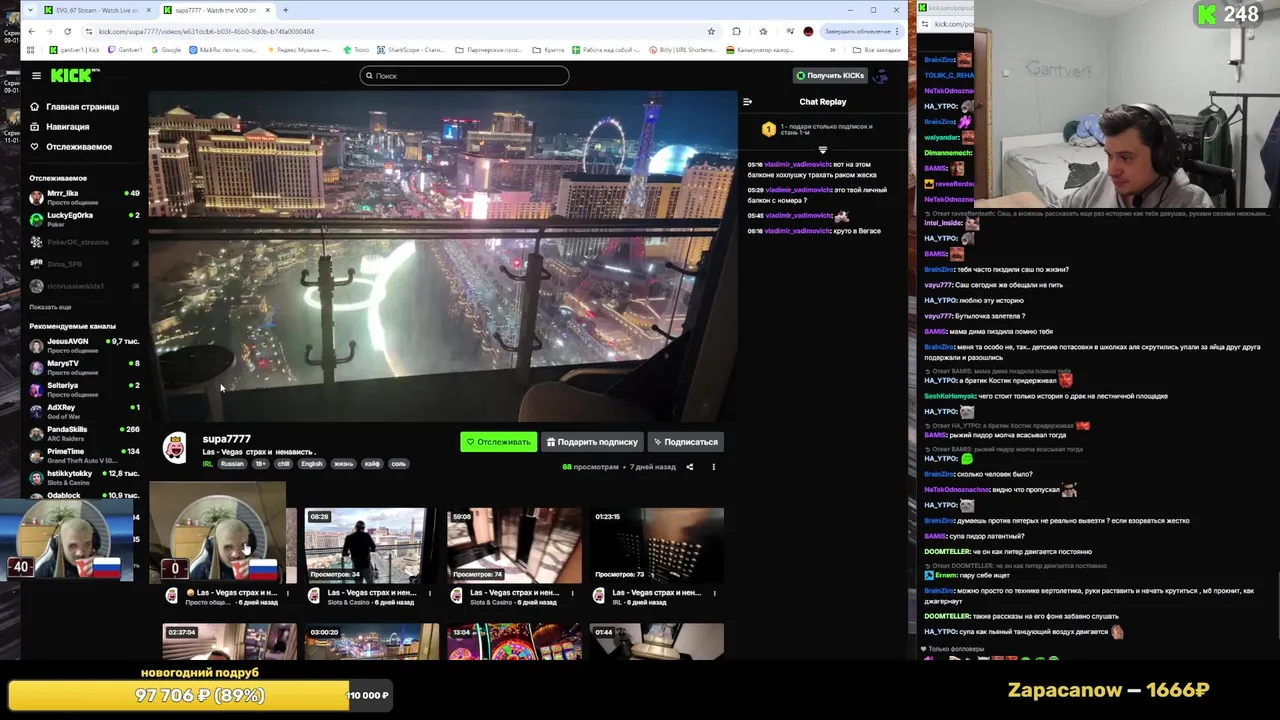Open the 08:28 VOD thumbnail
1280x720 pixels.
tap(371, 545)
